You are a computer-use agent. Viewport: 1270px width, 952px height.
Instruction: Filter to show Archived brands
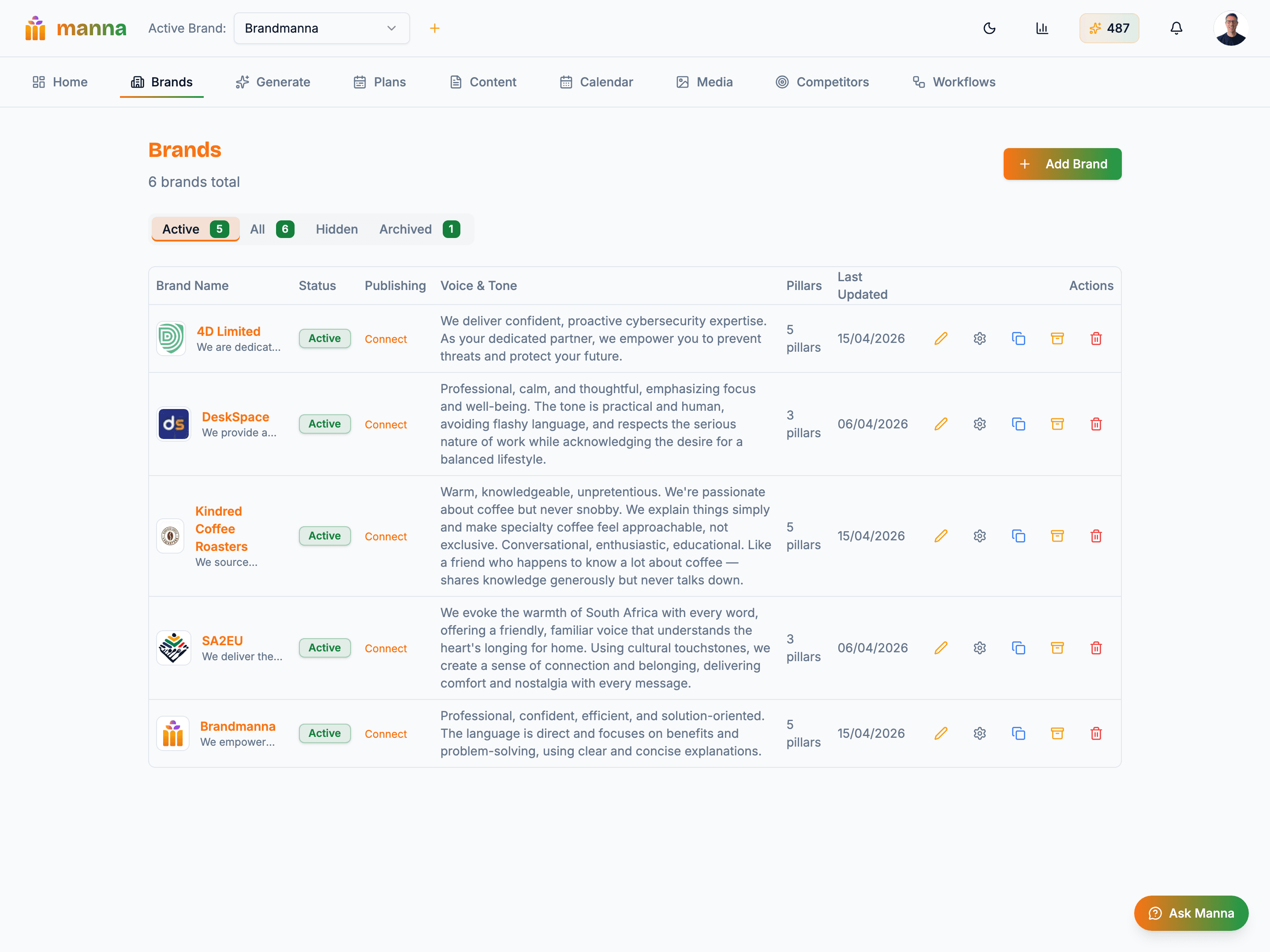[405, 229]
